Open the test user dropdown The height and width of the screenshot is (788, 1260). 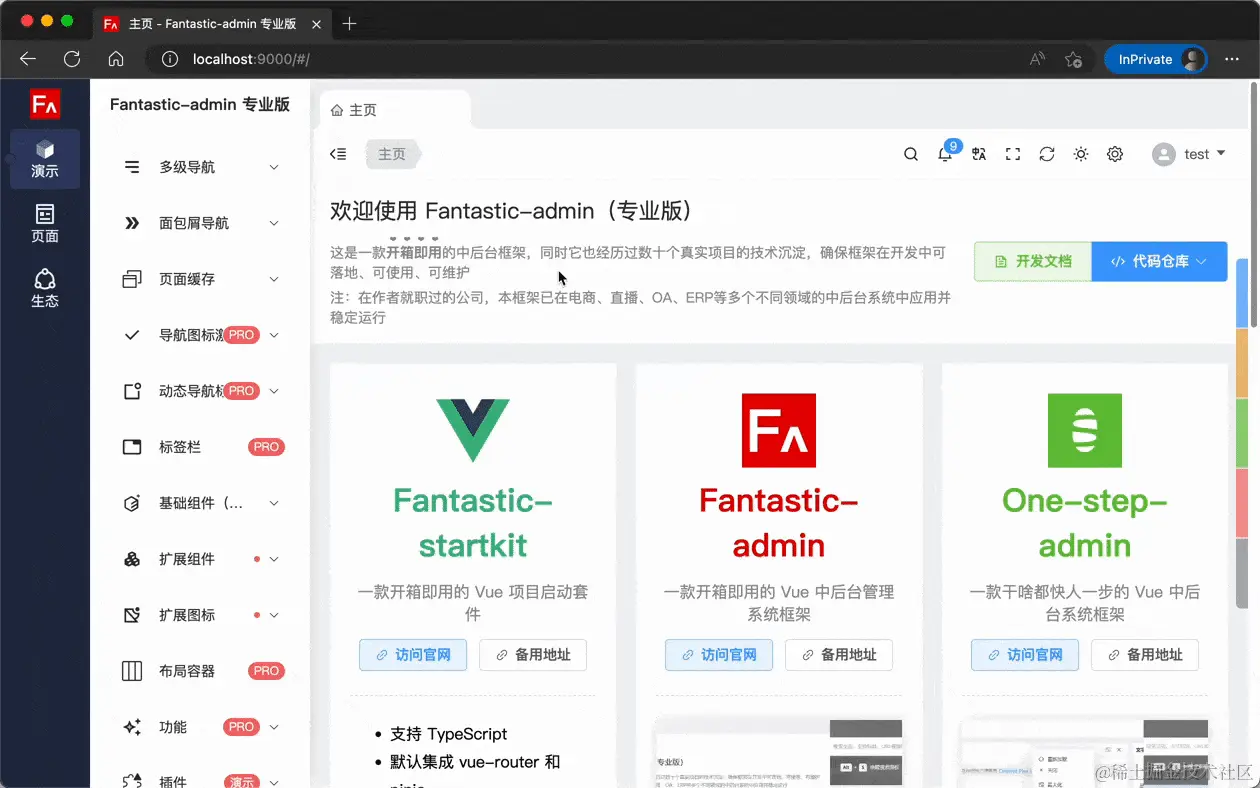(x=1189, y=154)
